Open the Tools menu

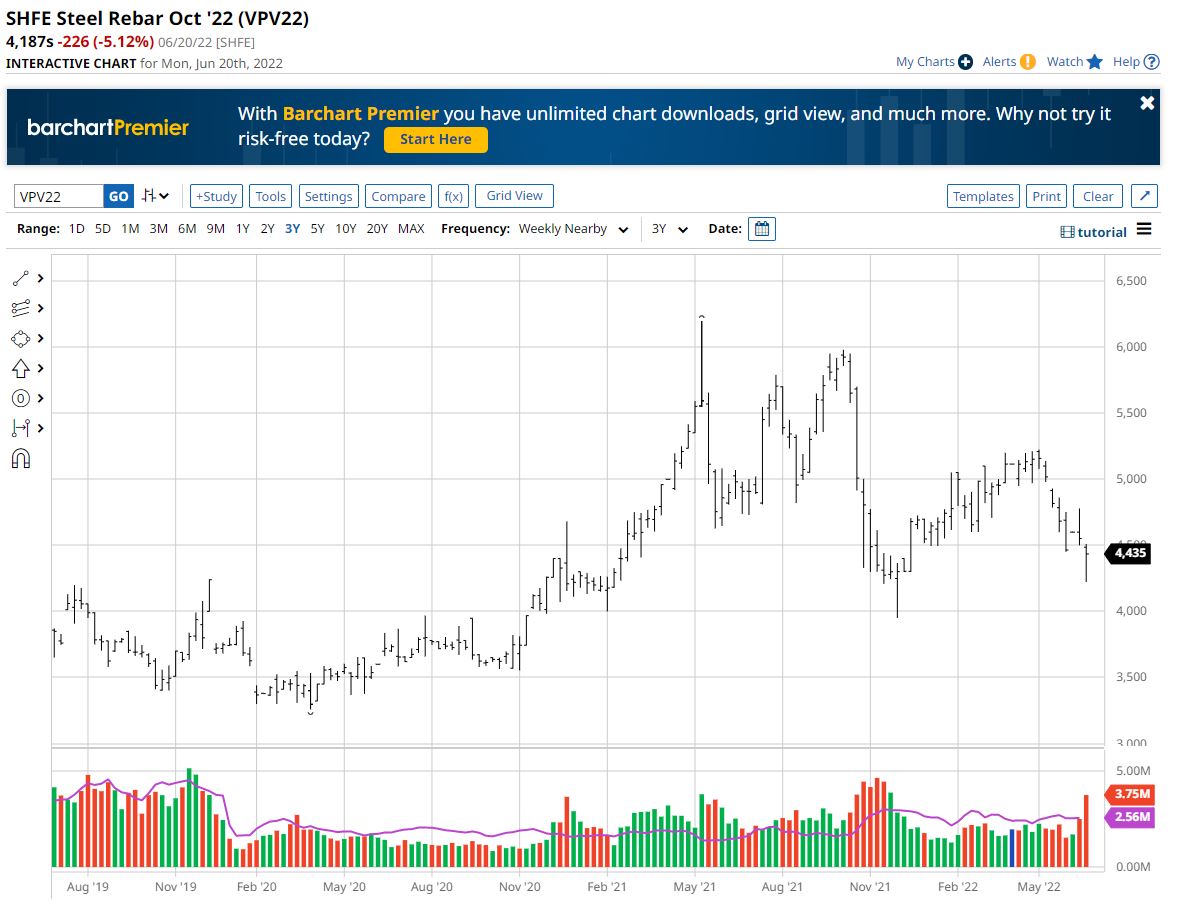(270, 196)
